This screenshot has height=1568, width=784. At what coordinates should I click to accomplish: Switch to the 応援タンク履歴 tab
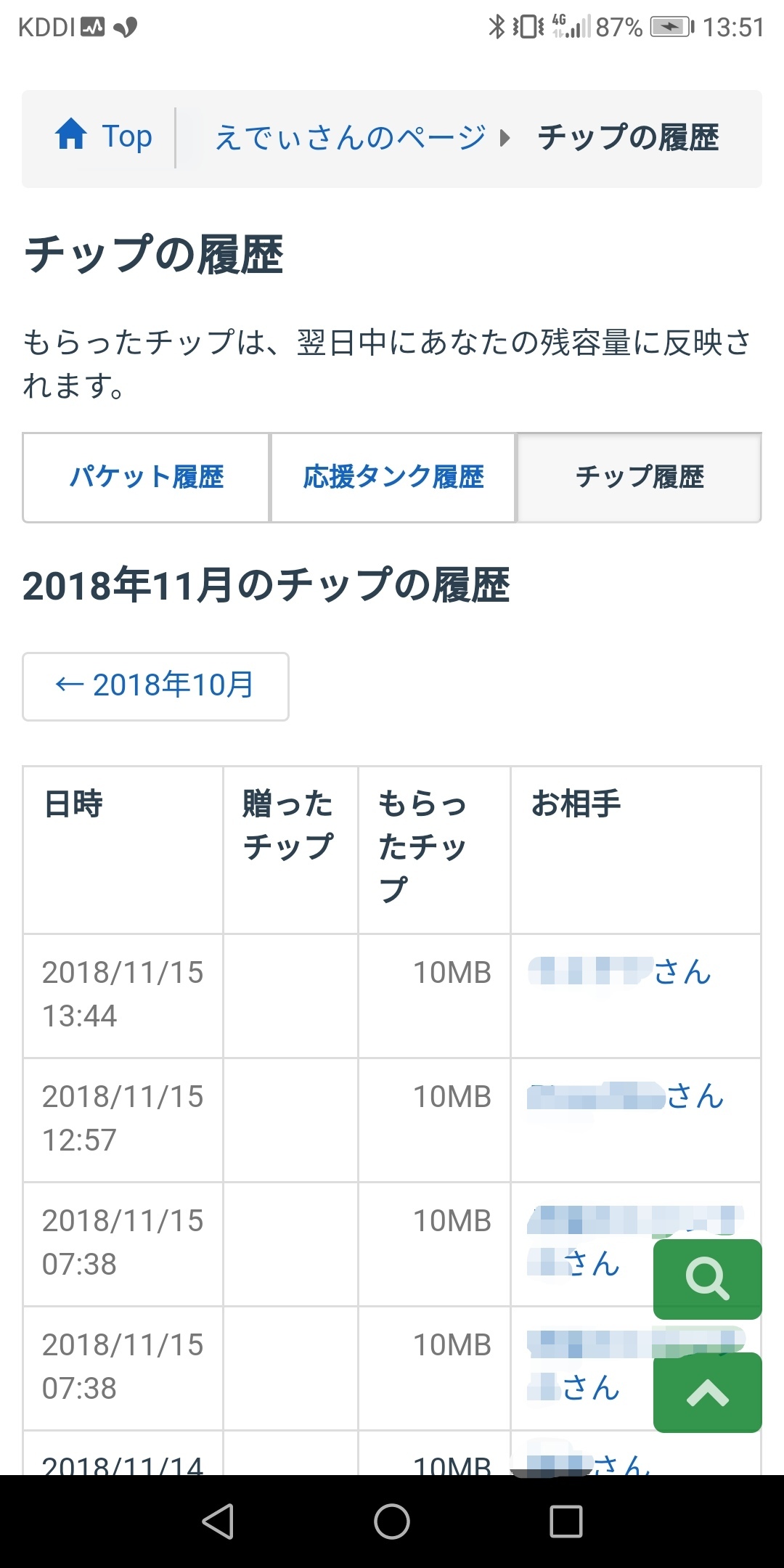(x=393, y=478)
